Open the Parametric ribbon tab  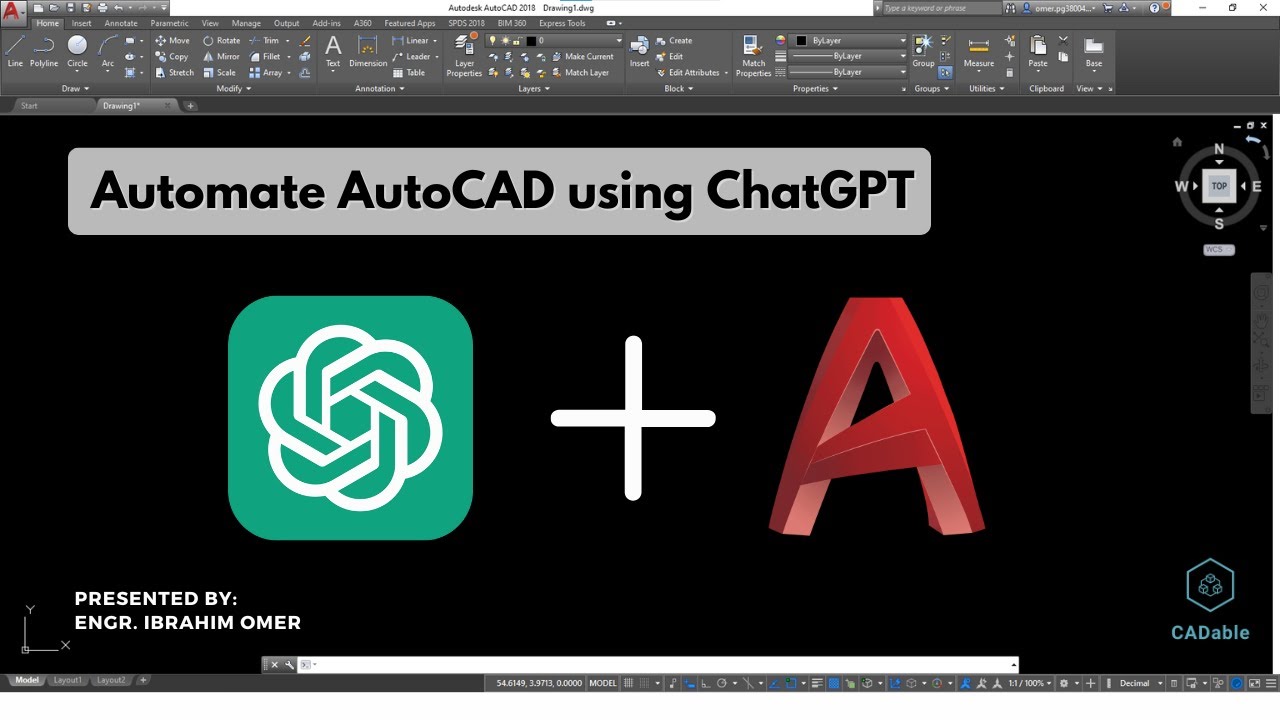pyautogui.click(x=168, y=23)
